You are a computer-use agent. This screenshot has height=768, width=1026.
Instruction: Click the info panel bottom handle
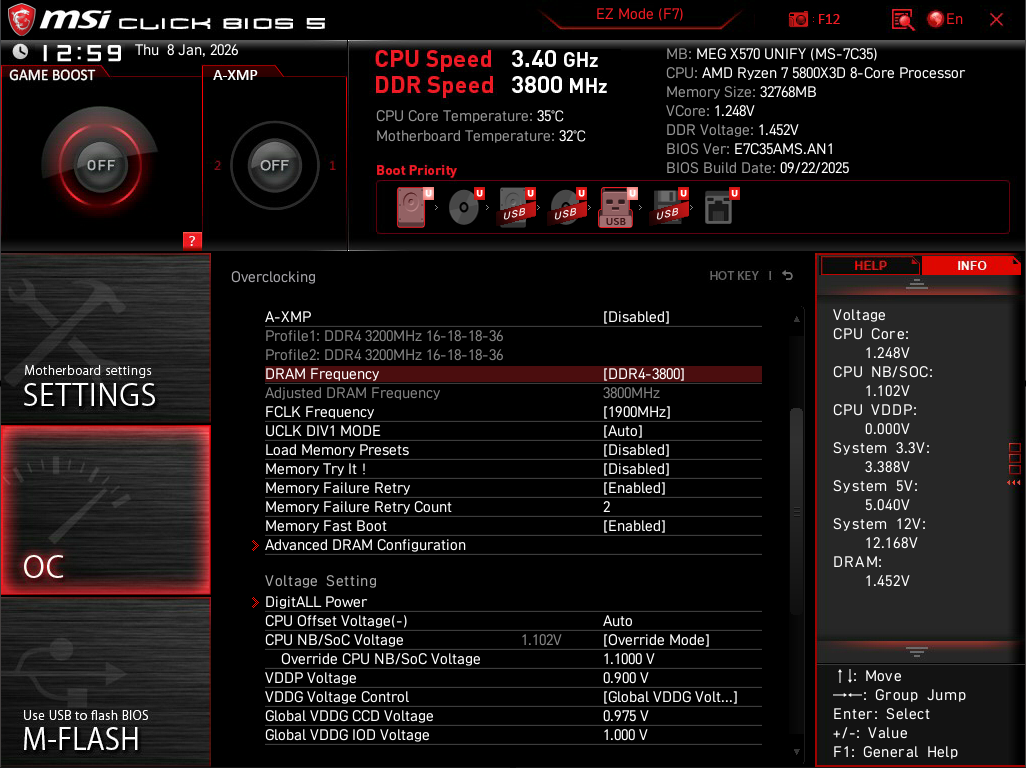(916, 651)
